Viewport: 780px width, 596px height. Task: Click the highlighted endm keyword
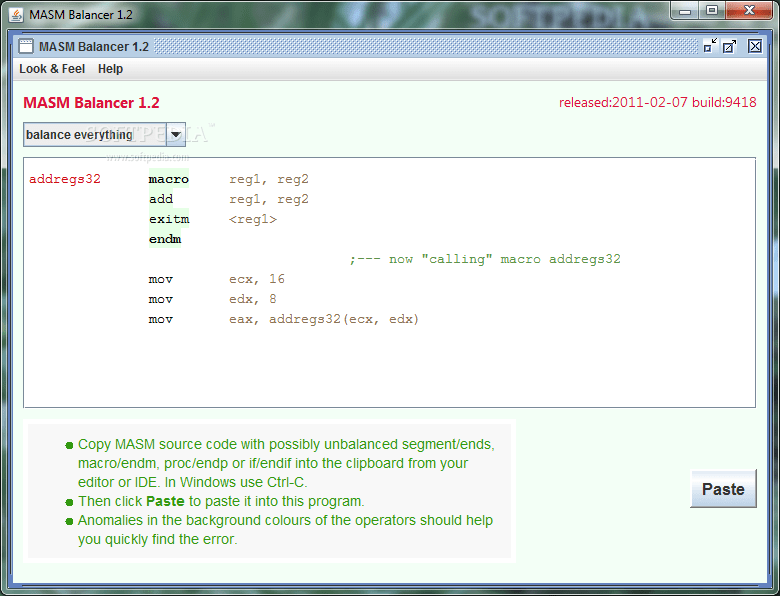(165, 238)
